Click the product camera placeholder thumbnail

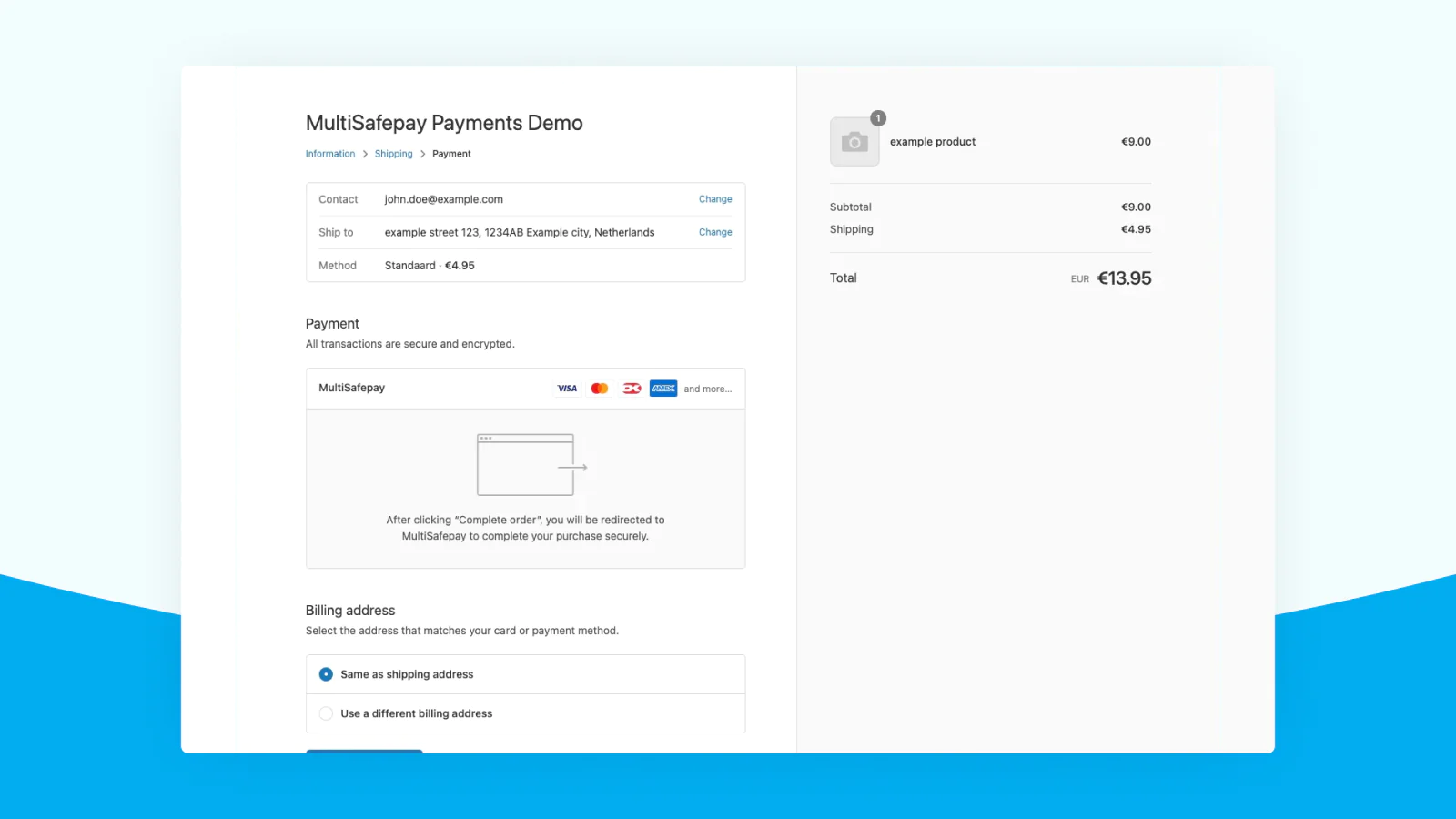coord(854,142)
